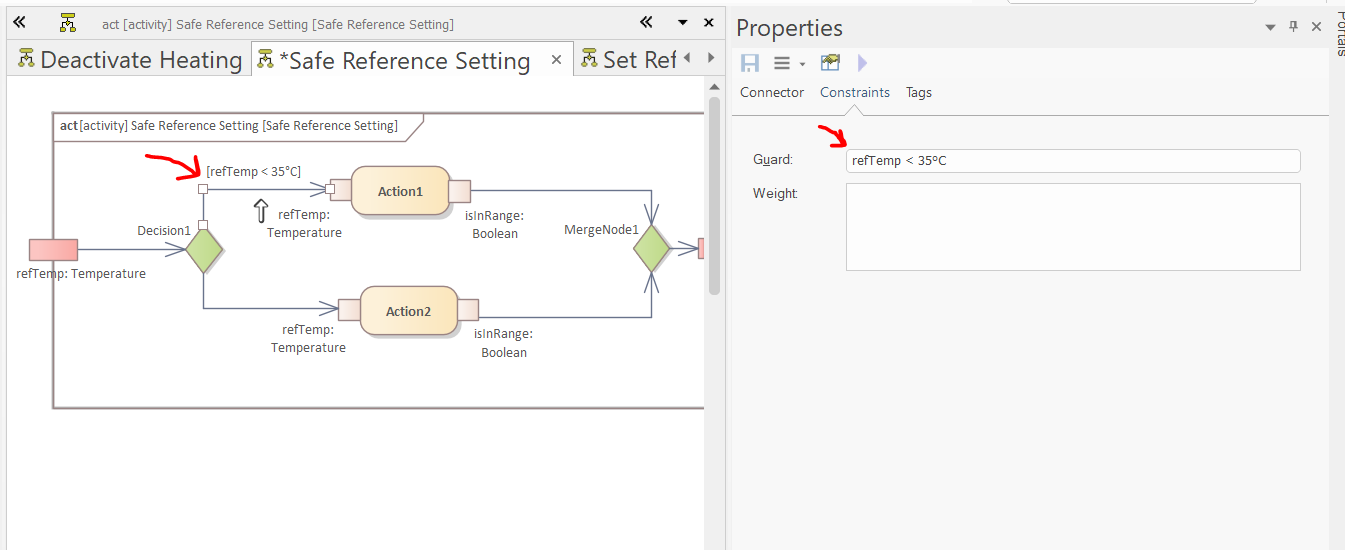Viewport: 1345px width, 550px height.
Task: Click inside the Weight text box
Action: pos(1072,226)
